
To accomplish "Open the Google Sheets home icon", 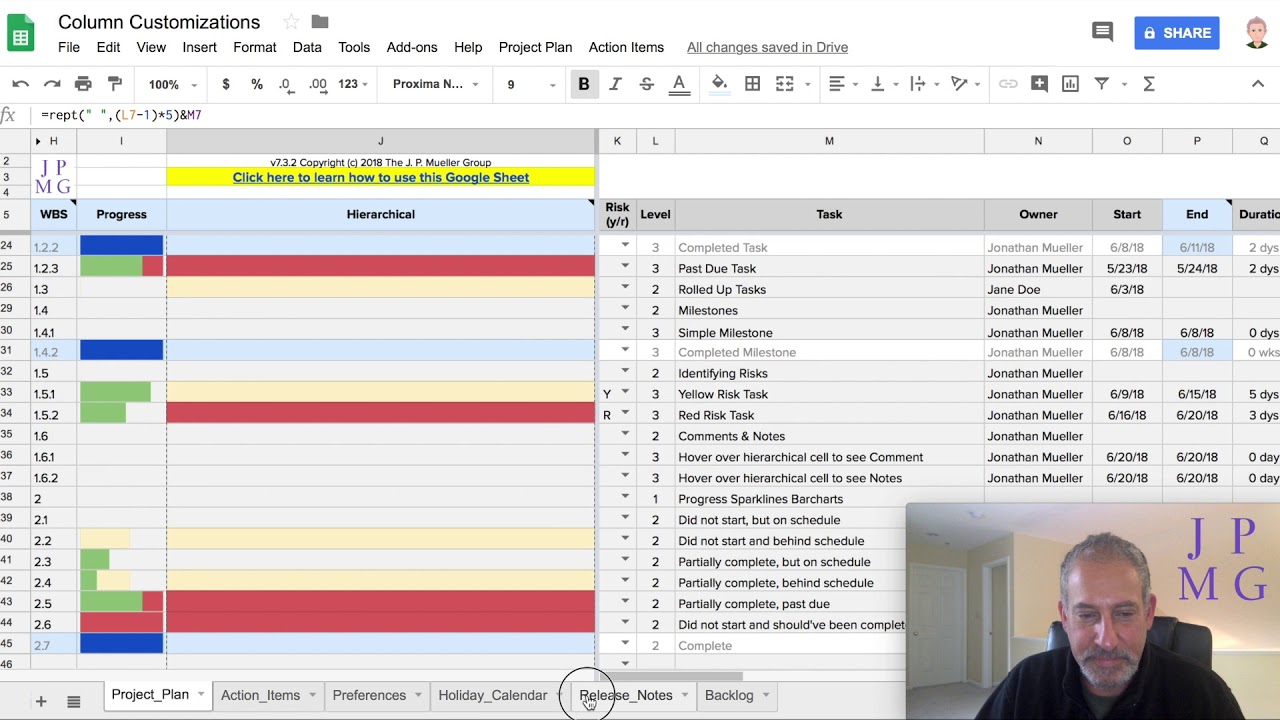I will [x=22, y=32].
